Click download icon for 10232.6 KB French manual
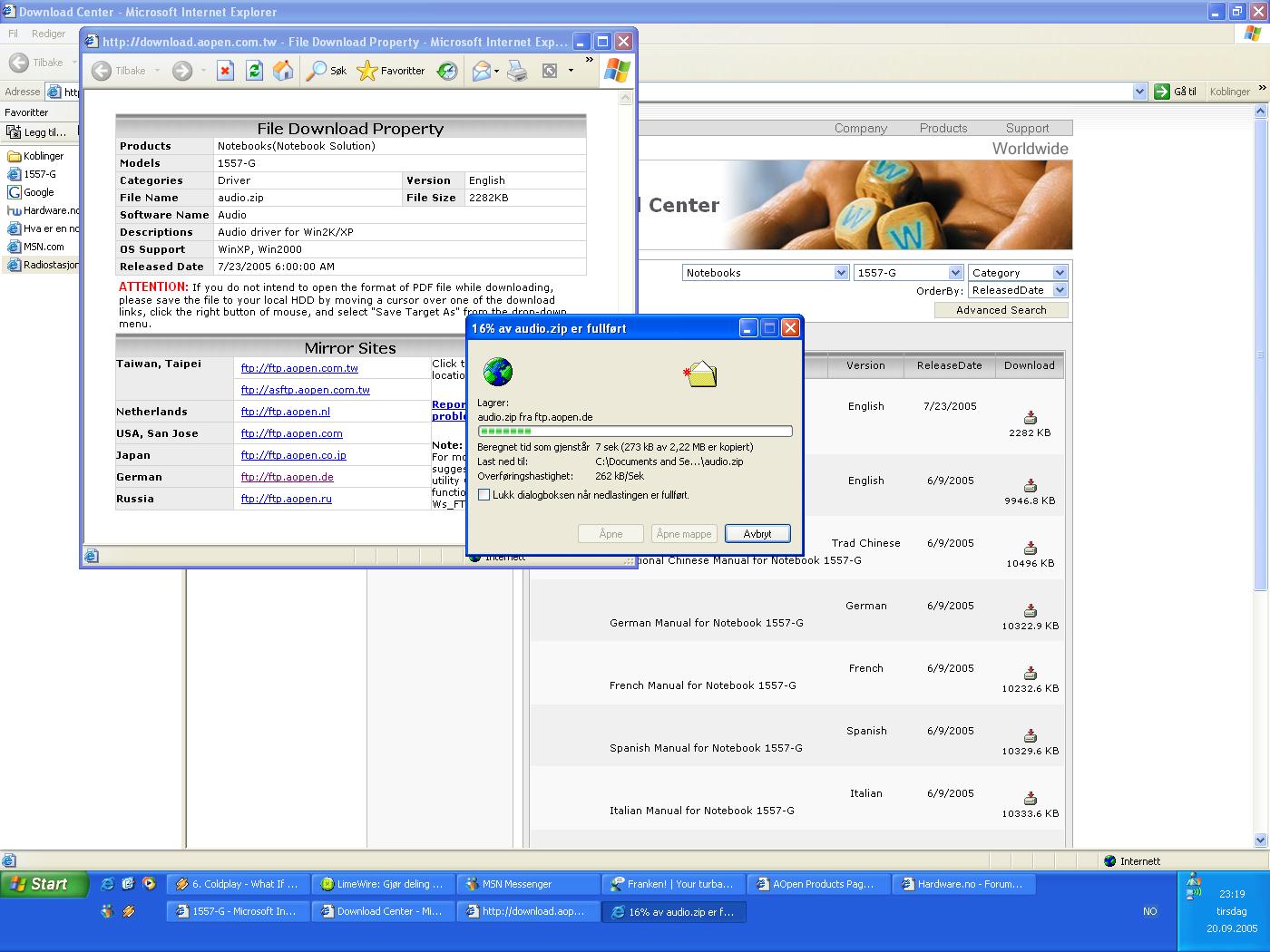Image resolution: width=1270 pixels, height=952 pixels. (x=1030, y=674)
